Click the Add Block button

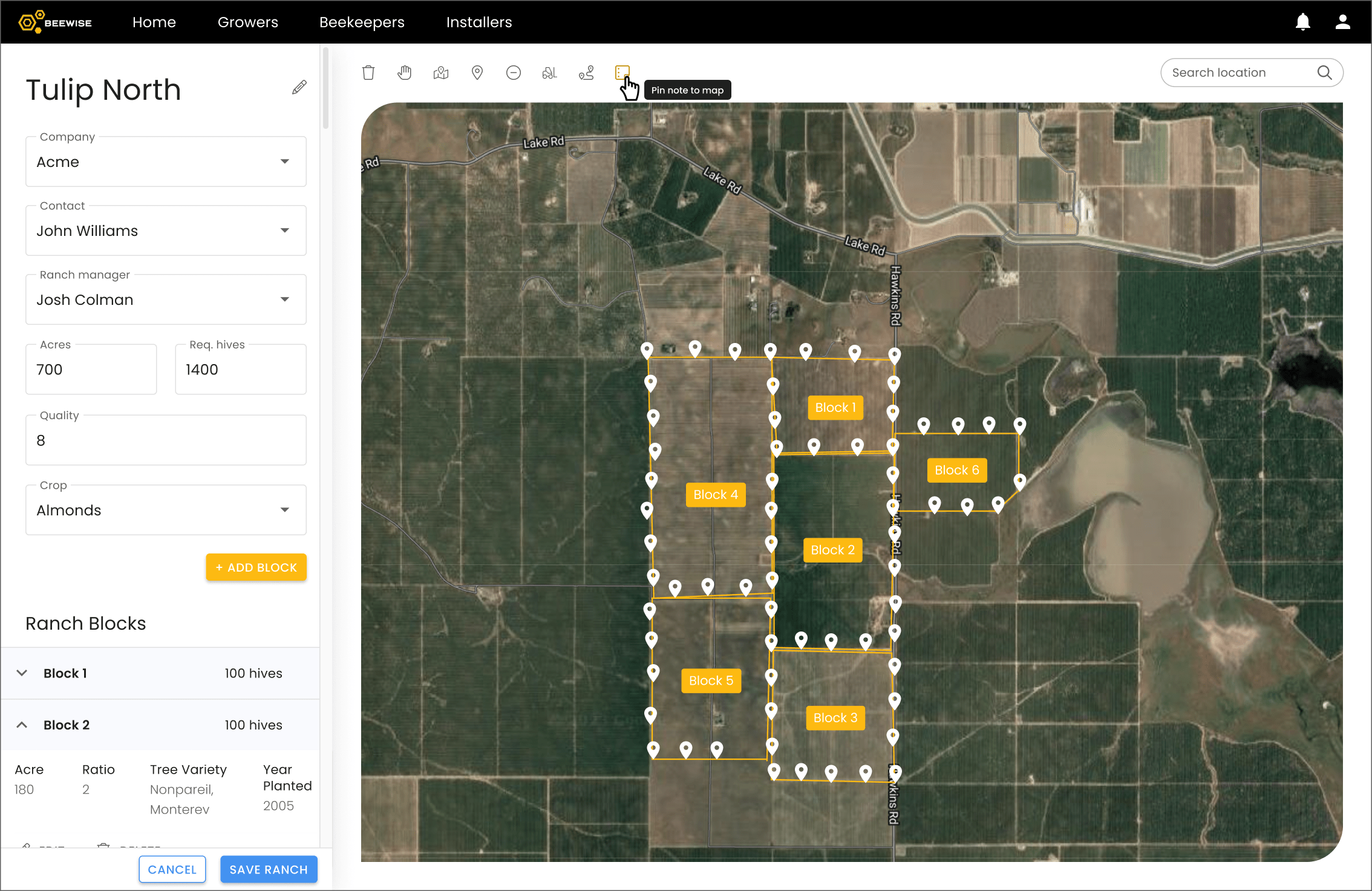click(x=256, y=567)
